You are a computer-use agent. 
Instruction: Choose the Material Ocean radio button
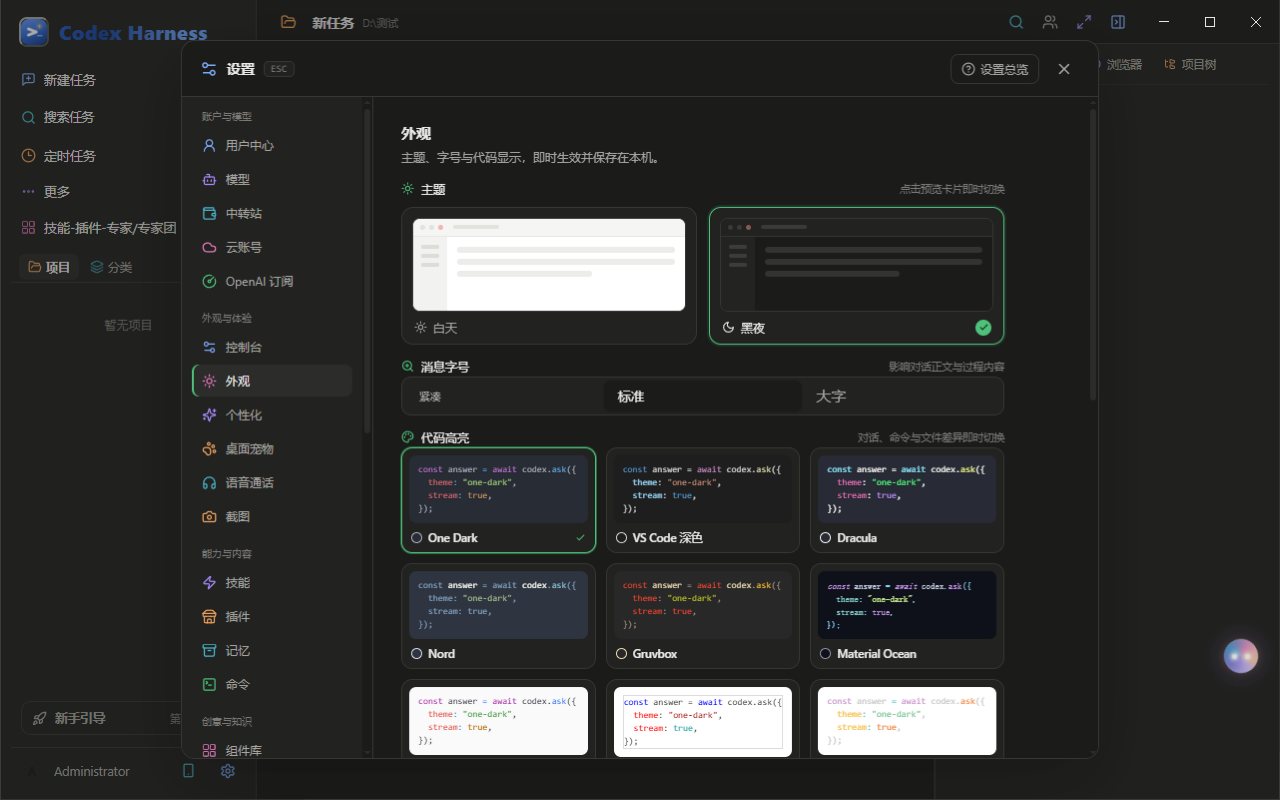pyautogui.click(x=826, y=654)
